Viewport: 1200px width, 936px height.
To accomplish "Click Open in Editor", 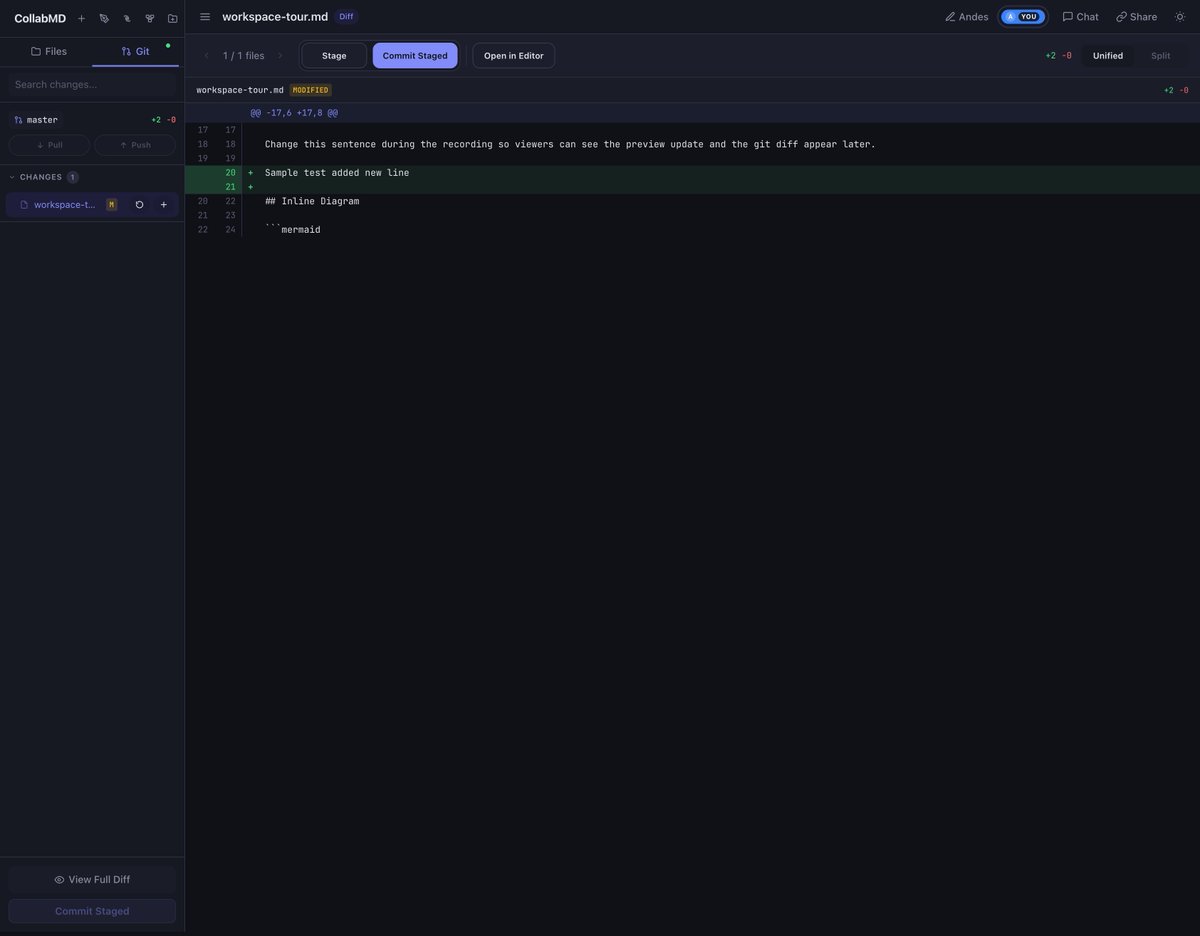I will click(514, 56).
